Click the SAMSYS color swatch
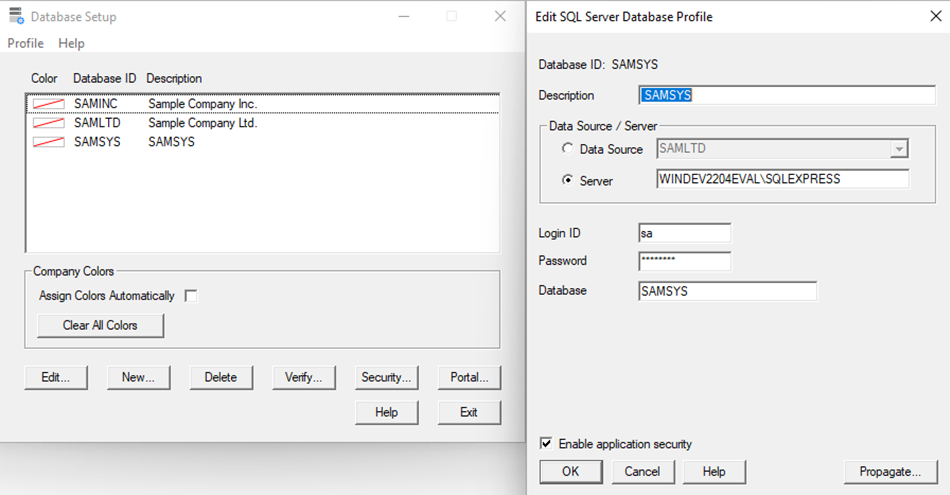Viewport: 950px width, 495px height. coord(49,142)
